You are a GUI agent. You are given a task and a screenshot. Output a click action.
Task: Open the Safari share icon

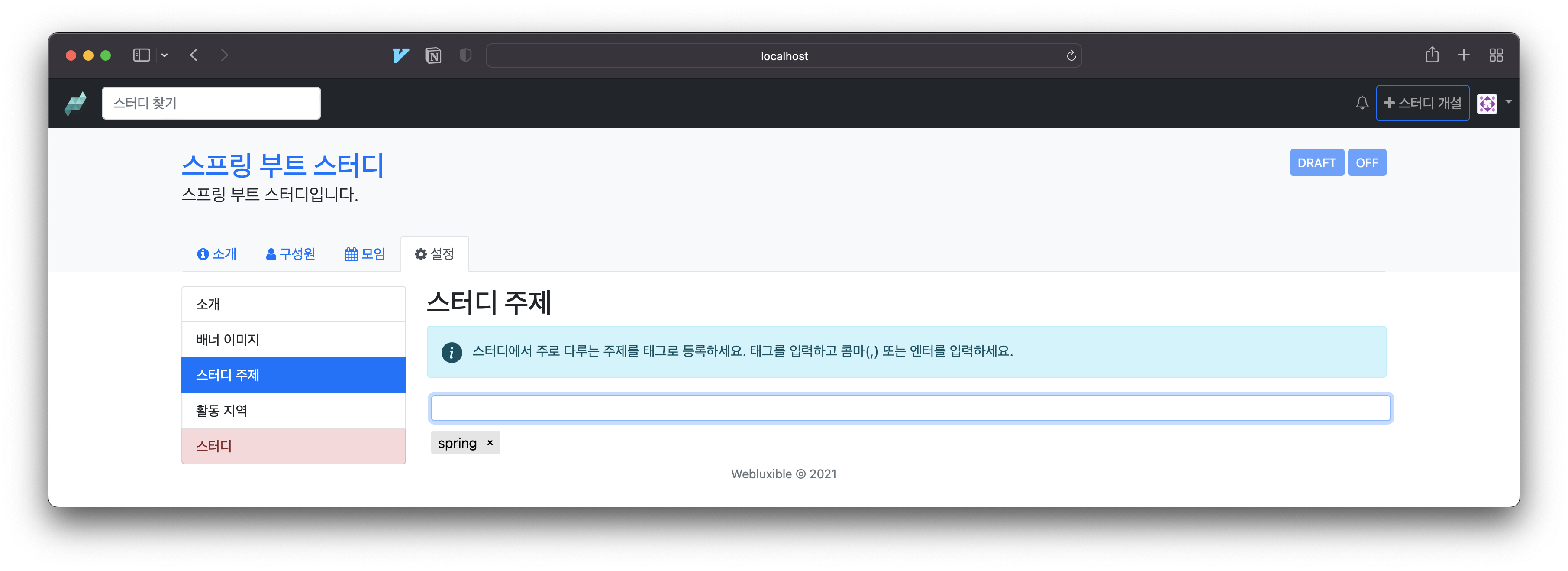click(1432, 55)
